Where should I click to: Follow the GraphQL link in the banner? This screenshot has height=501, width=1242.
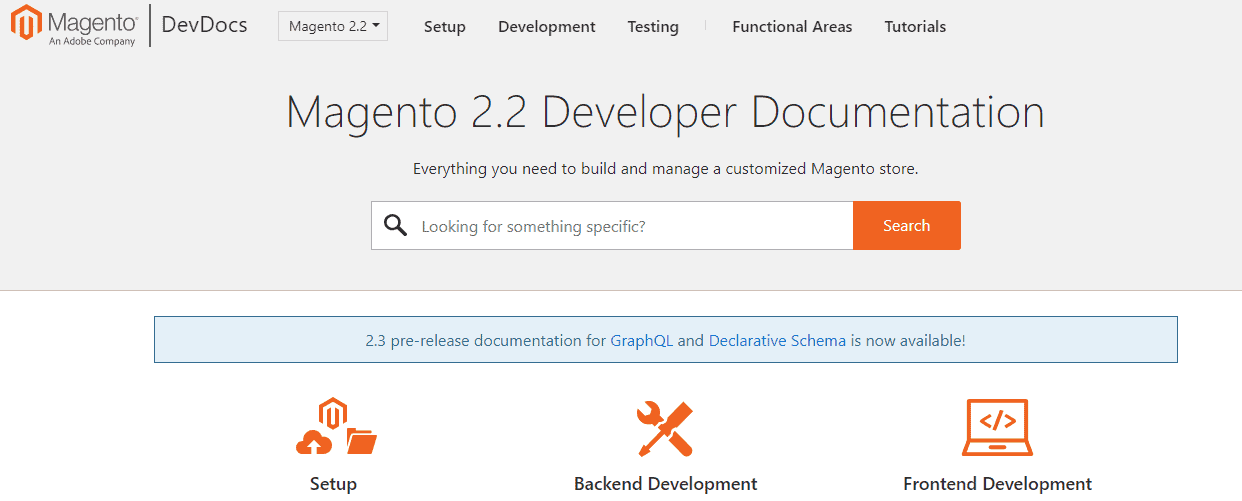click(641, 340)
